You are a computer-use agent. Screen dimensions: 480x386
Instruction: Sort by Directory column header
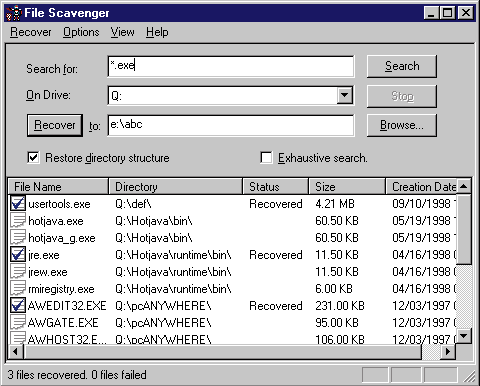(x=176, y=187)
